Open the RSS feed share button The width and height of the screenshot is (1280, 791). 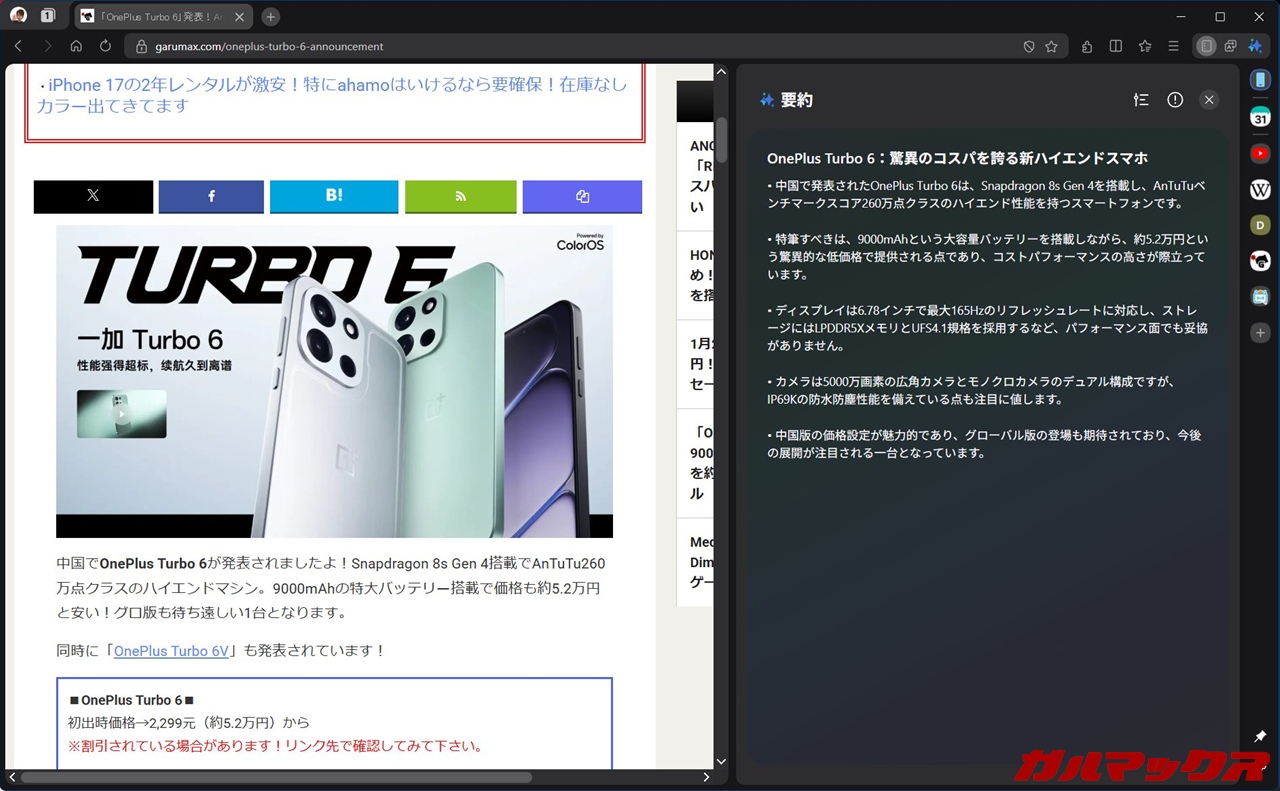(x=460, y=196)
